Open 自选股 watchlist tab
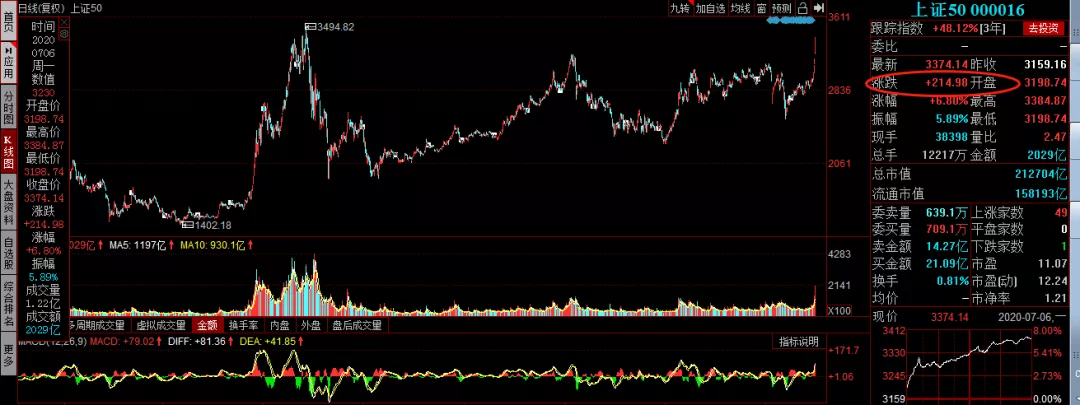 (x=8, y=253)
